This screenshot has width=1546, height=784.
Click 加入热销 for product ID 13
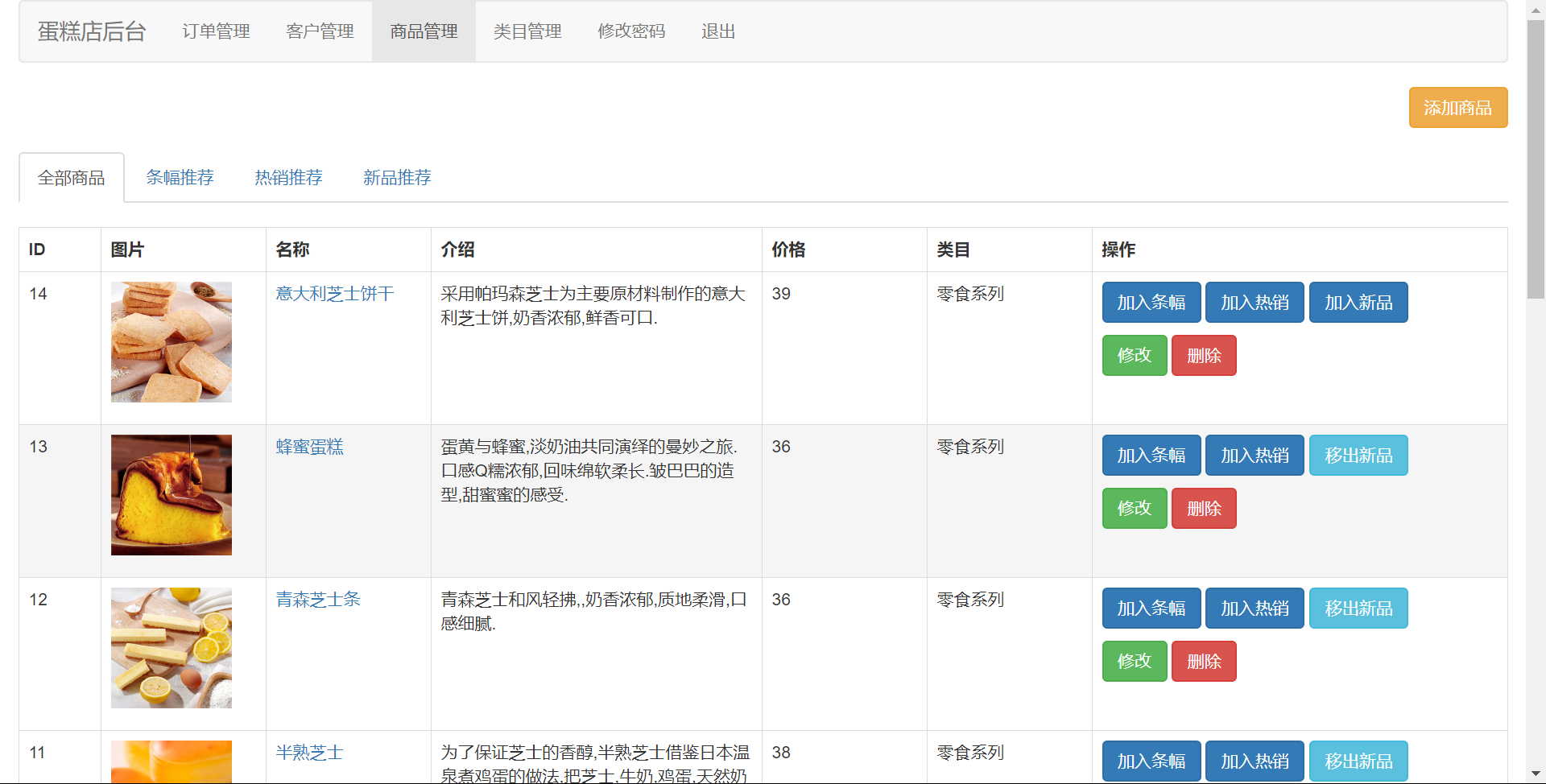tap(1255, 456)
